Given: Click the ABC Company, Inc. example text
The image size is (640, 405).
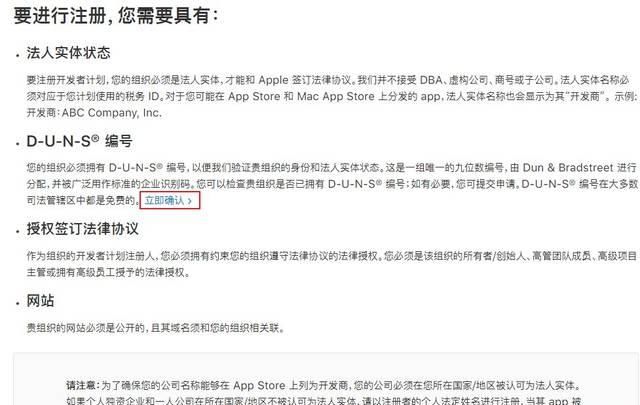Looking at the screenshot, I should click(x=111, y=113).
